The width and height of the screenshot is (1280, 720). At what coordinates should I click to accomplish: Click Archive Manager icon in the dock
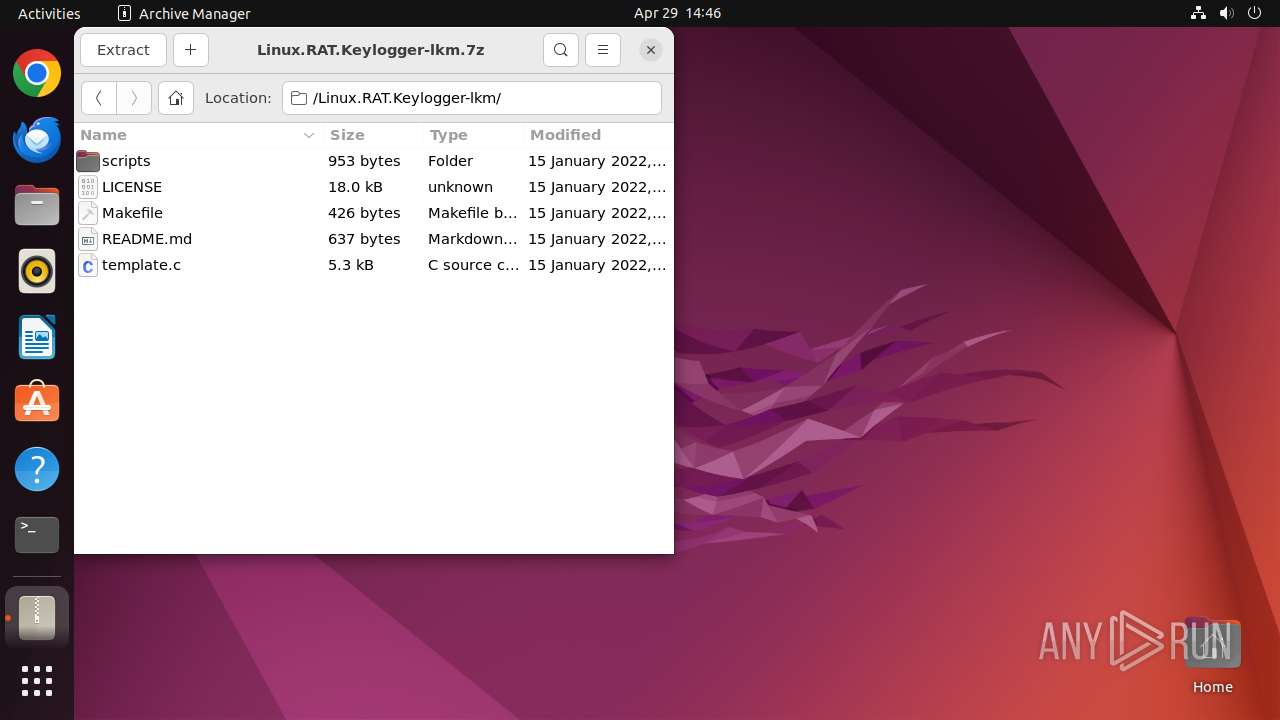[37, 618]
